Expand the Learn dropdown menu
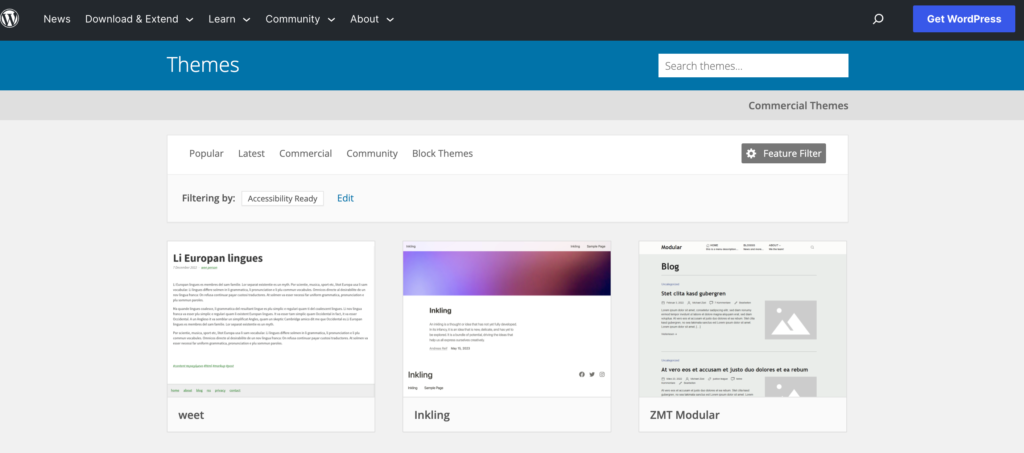 (229, 19)
